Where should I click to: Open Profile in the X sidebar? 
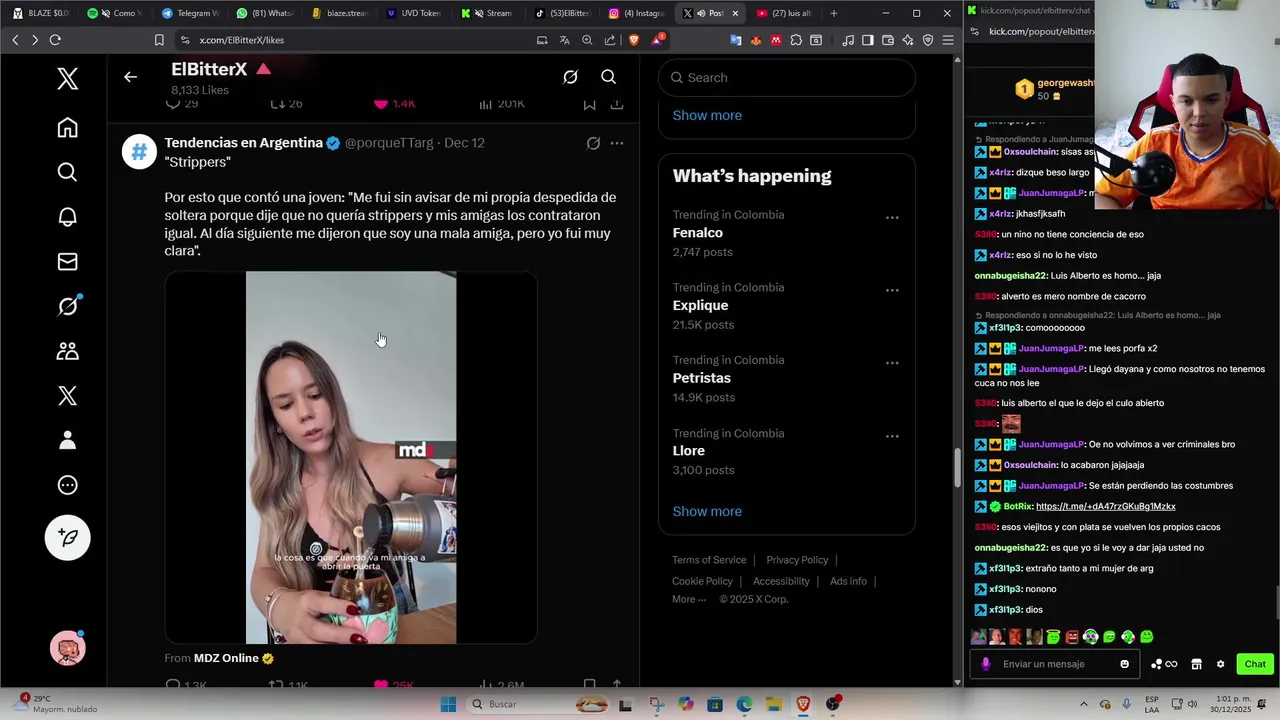pyautogui.click(x=67, y=440)
